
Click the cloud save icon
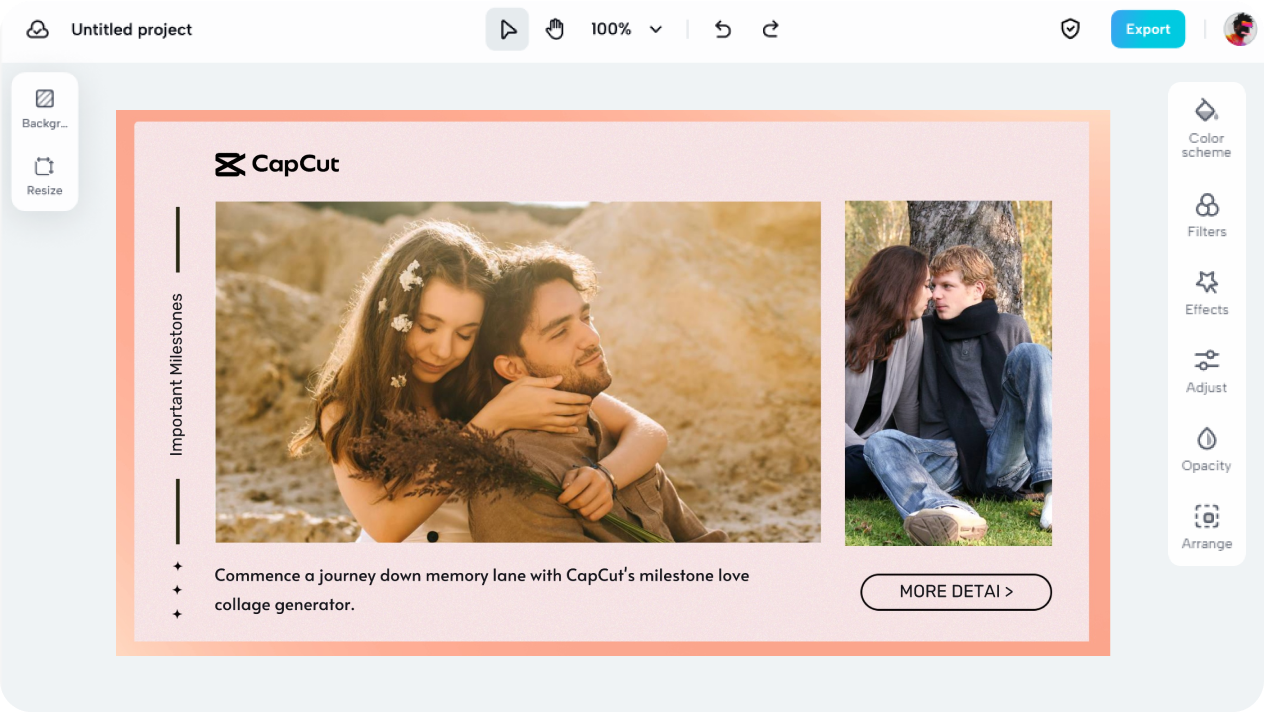(38, 30)
